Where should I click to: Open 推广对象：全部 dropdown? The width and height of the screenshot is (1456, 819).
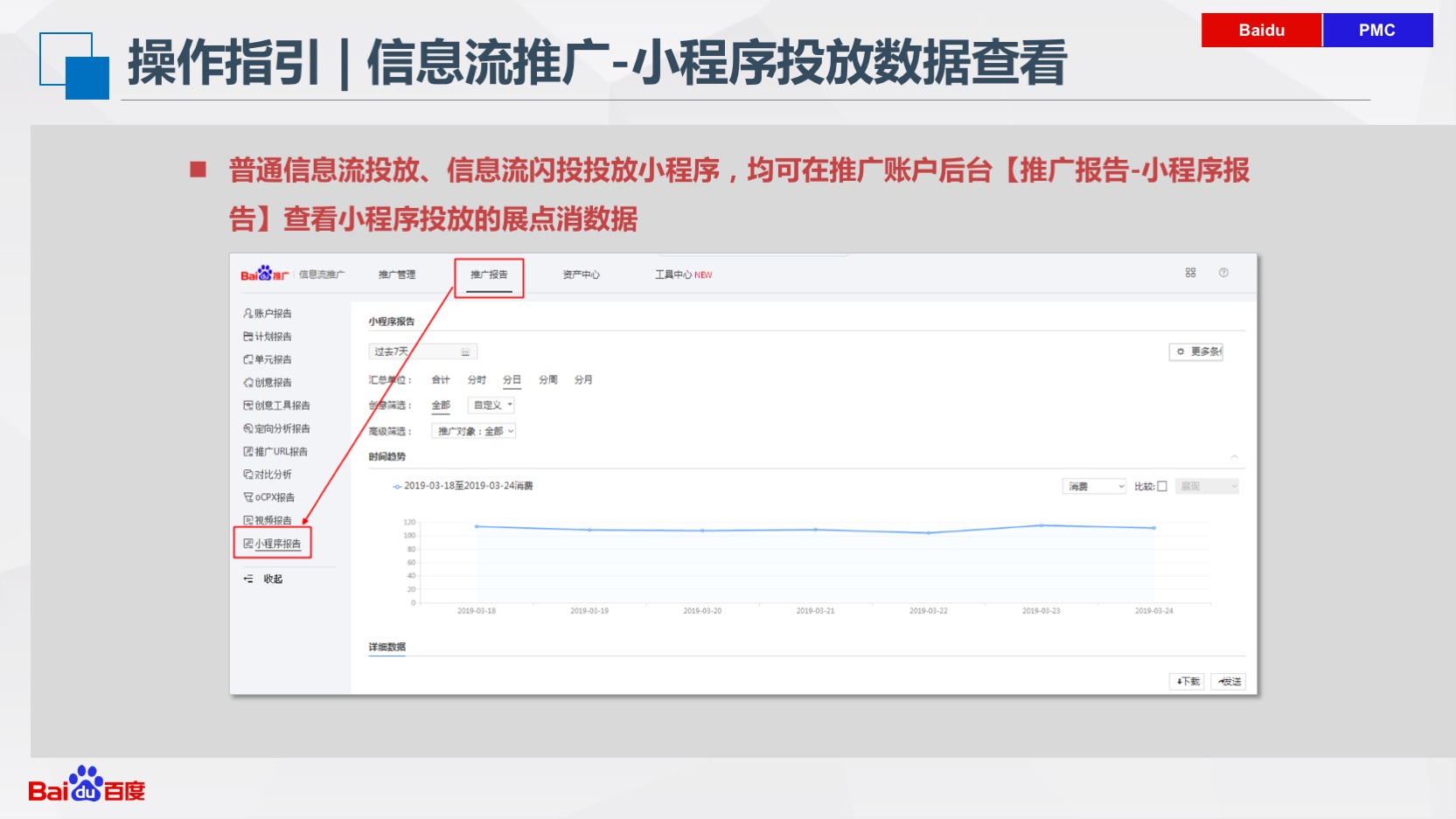tap(474, 431)
